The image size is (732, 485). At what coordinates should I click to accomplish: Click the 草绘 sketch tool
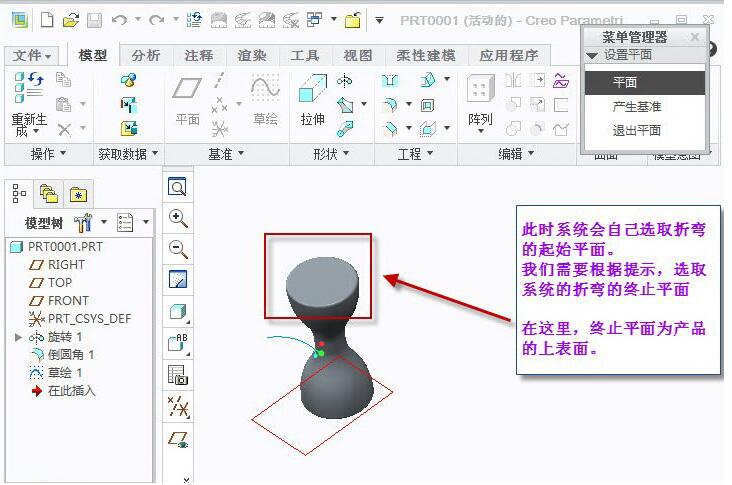pos(265,100)
